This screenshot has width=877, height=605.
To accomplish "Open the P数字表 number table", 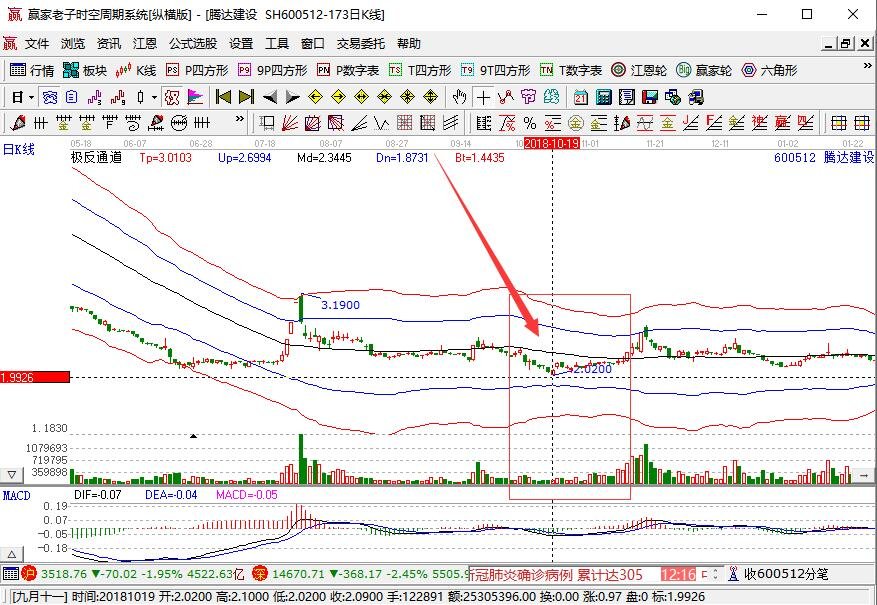I will [x=348, y=70].
